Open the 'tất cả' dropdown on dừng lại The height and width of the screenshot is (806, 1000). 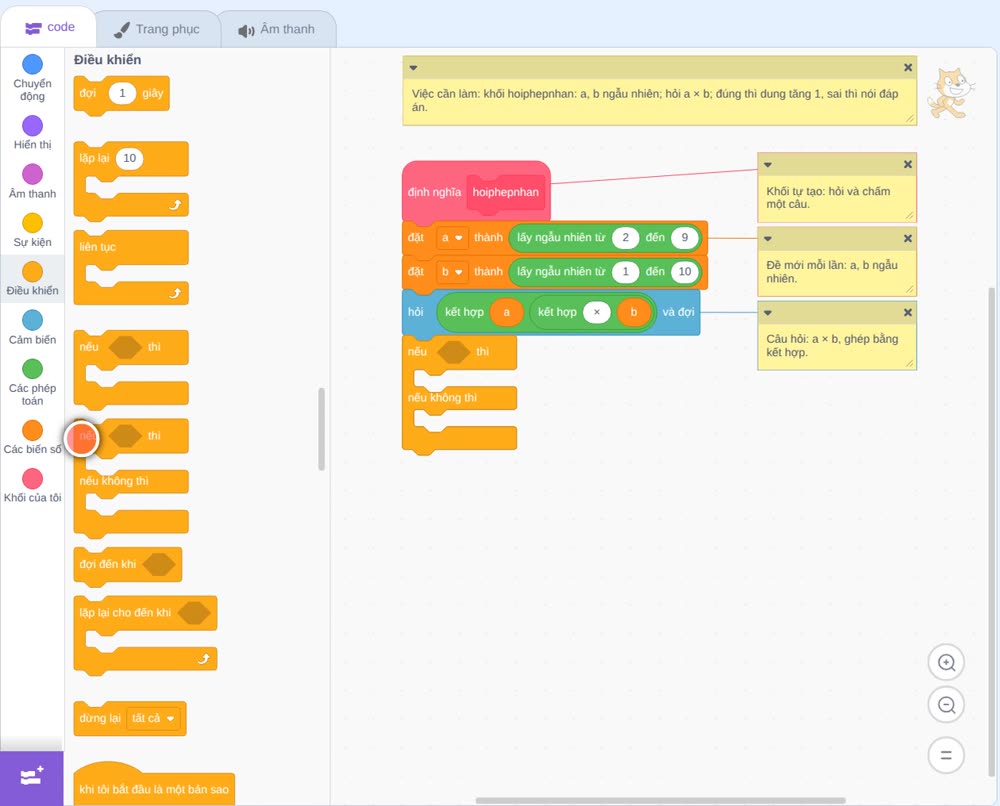153,719
